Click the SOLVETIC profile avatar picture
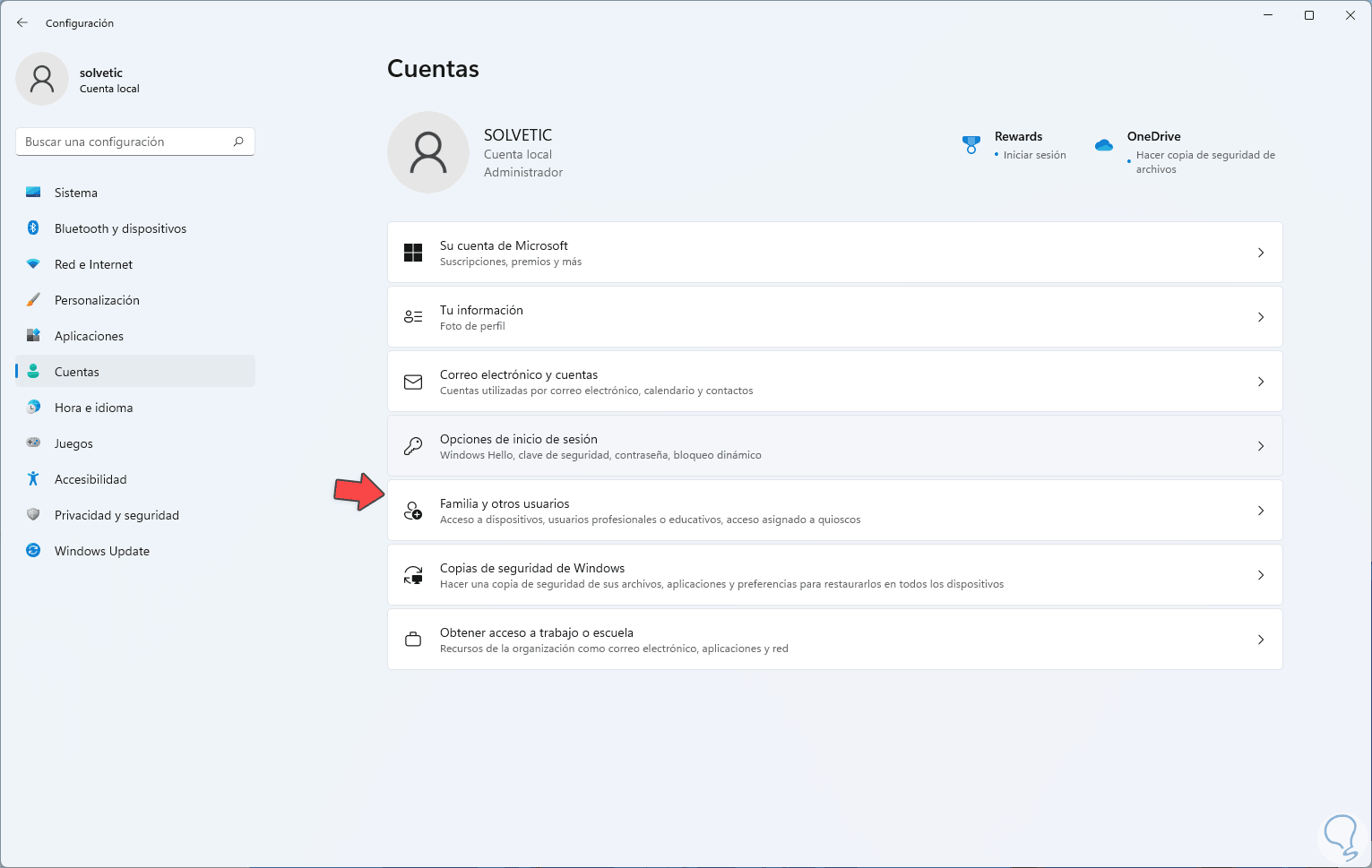 (x=428, y=152)
